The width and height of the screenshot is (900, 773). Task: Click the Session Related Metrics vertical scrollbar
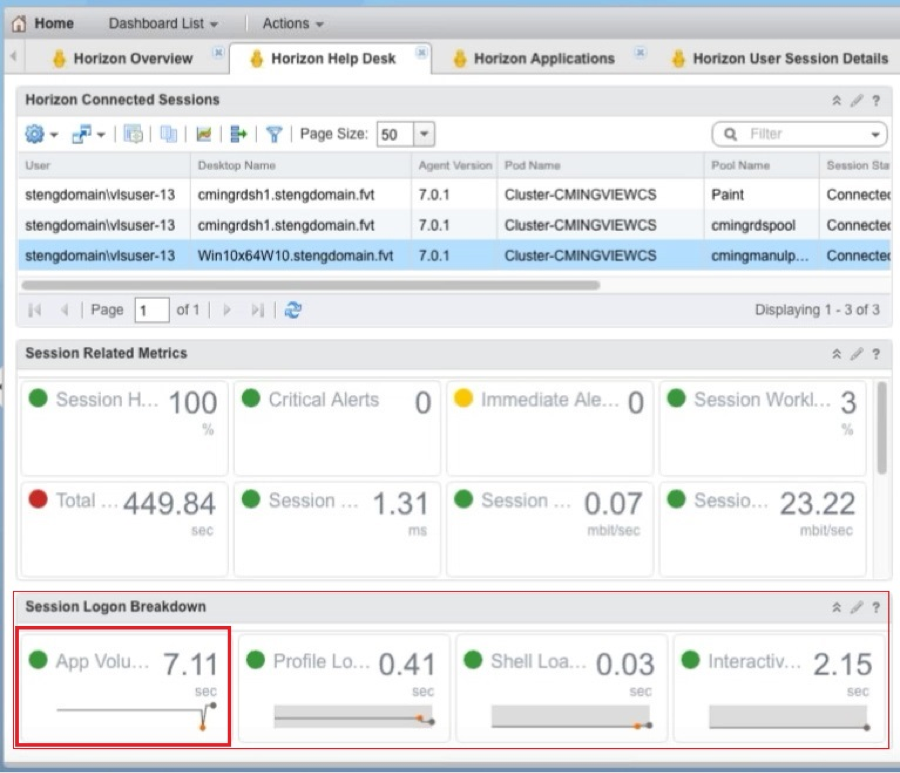[882, 428]
